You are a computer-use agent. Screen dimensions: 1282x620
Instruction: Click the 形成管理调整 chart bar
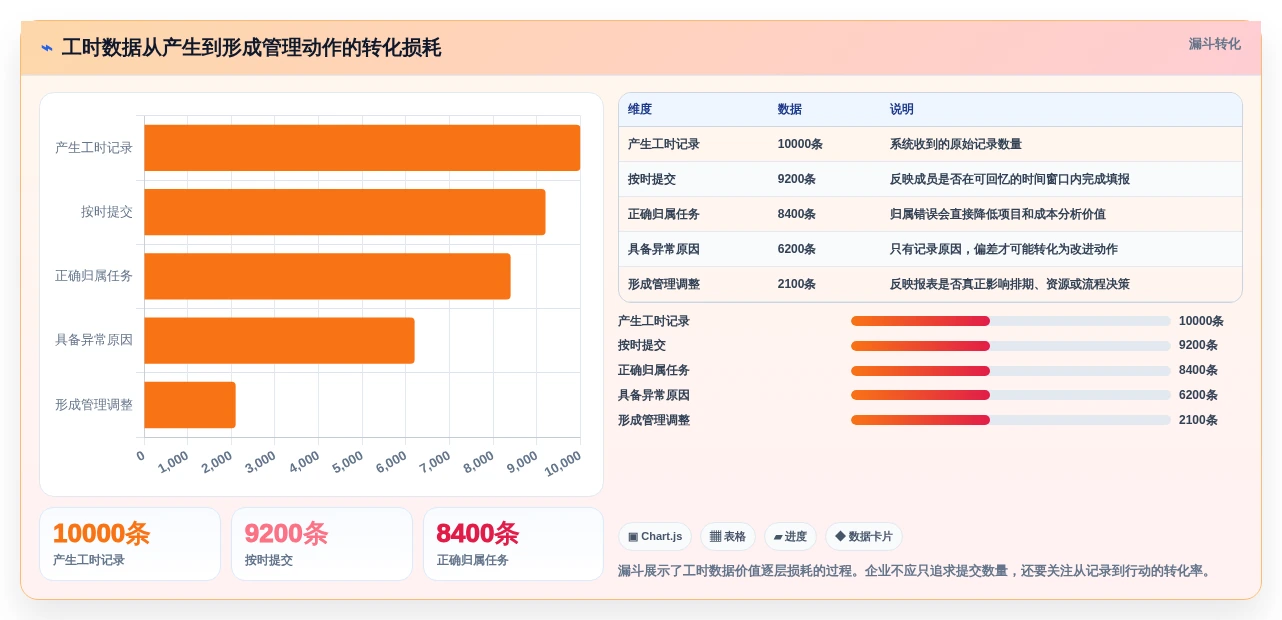pos(190,405)
